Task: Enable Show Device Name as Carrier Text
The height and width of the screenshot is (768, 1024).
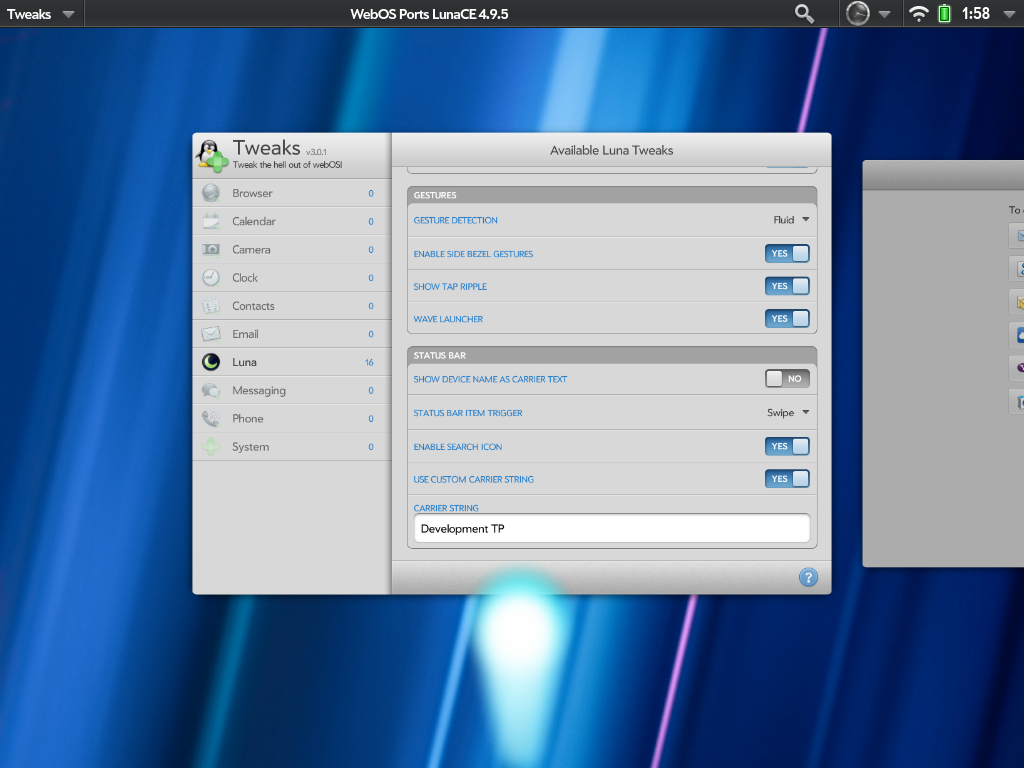Action: pos(787,379)
